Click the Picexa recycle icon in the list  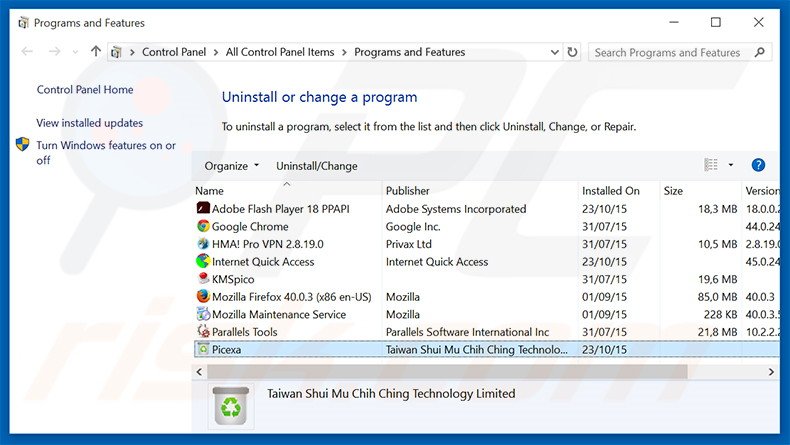point(203,349)
